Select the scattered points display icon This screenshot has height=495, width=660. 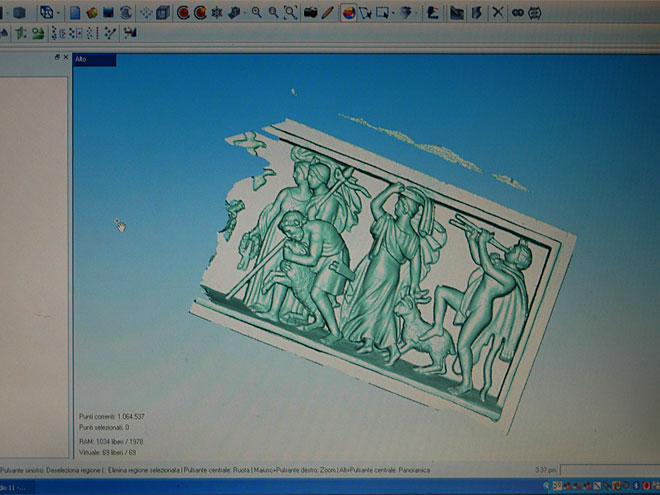[x=146, y=13]
